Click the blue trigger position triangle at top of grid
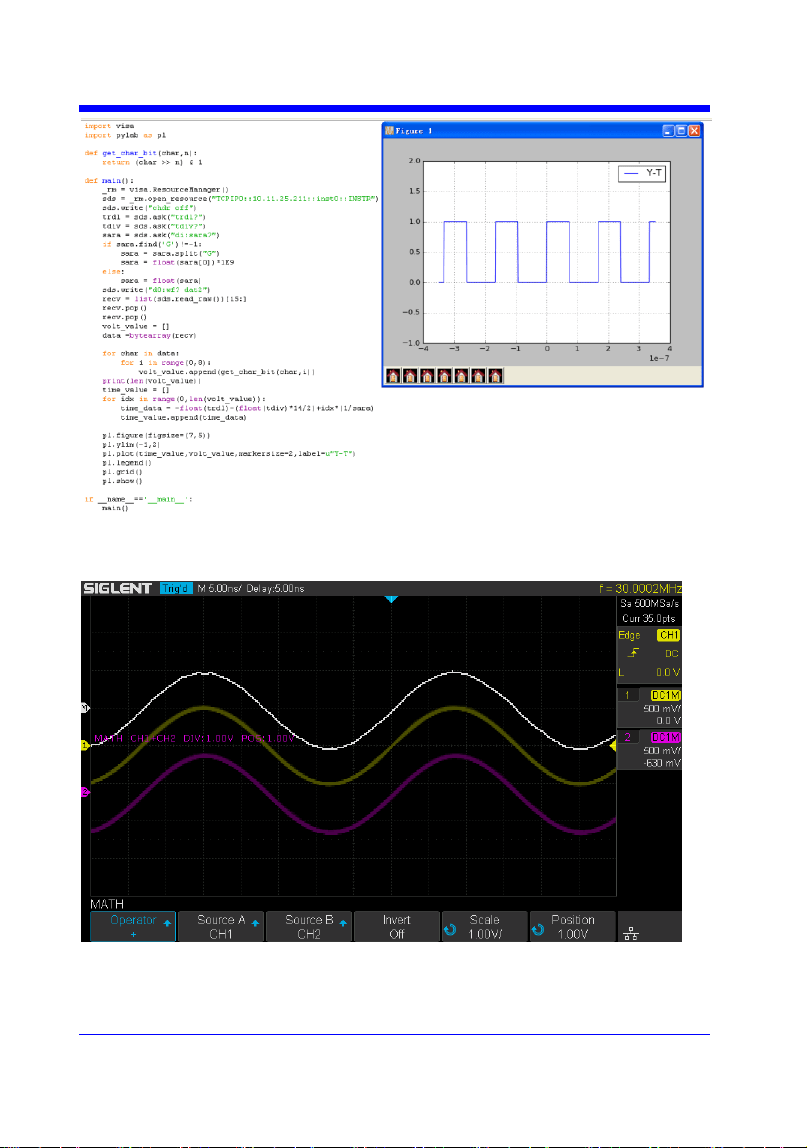This screenshot has width=807, height=1148. point(391,599)
